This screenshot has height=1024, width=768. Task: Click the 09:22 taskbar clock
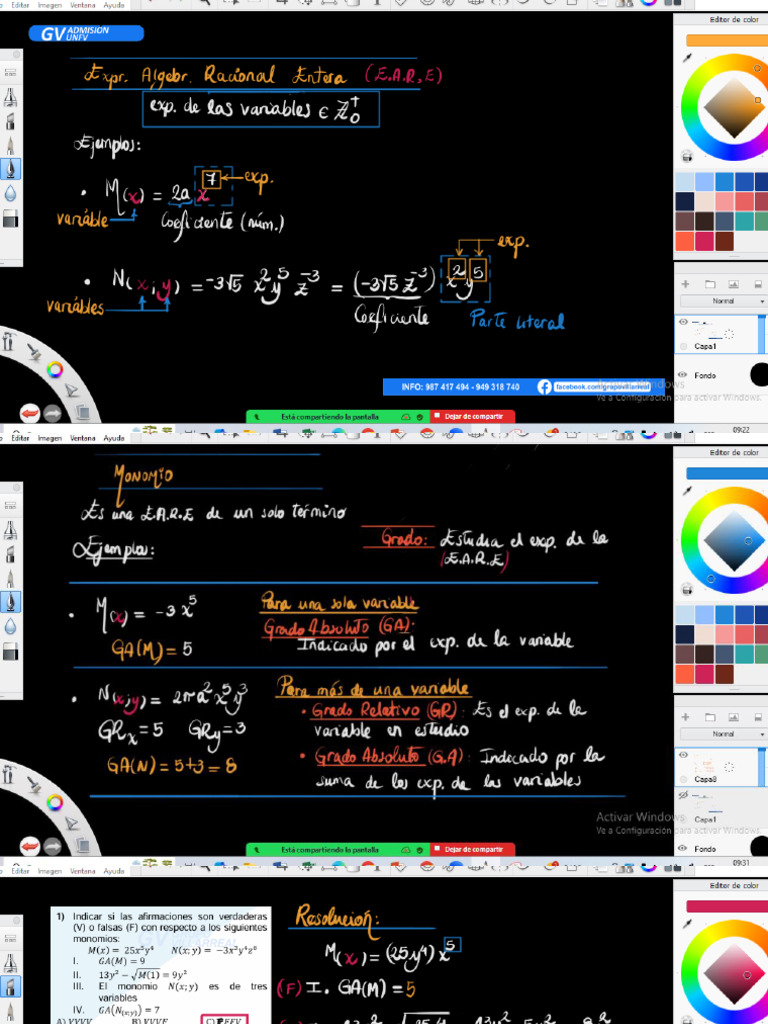pyautogui.click(x=741, y=430)
